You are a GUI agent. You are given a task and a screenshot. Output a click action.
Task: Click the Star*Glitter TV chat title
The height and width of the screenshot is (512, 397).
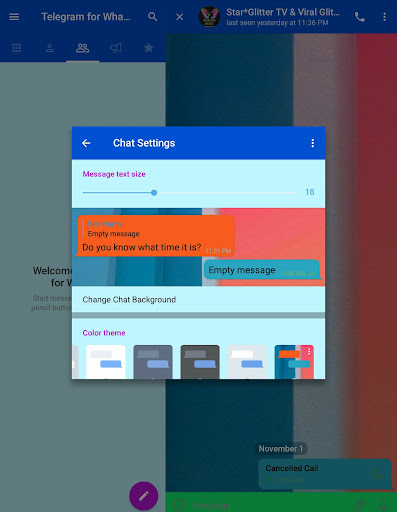(x=283, y=12)
